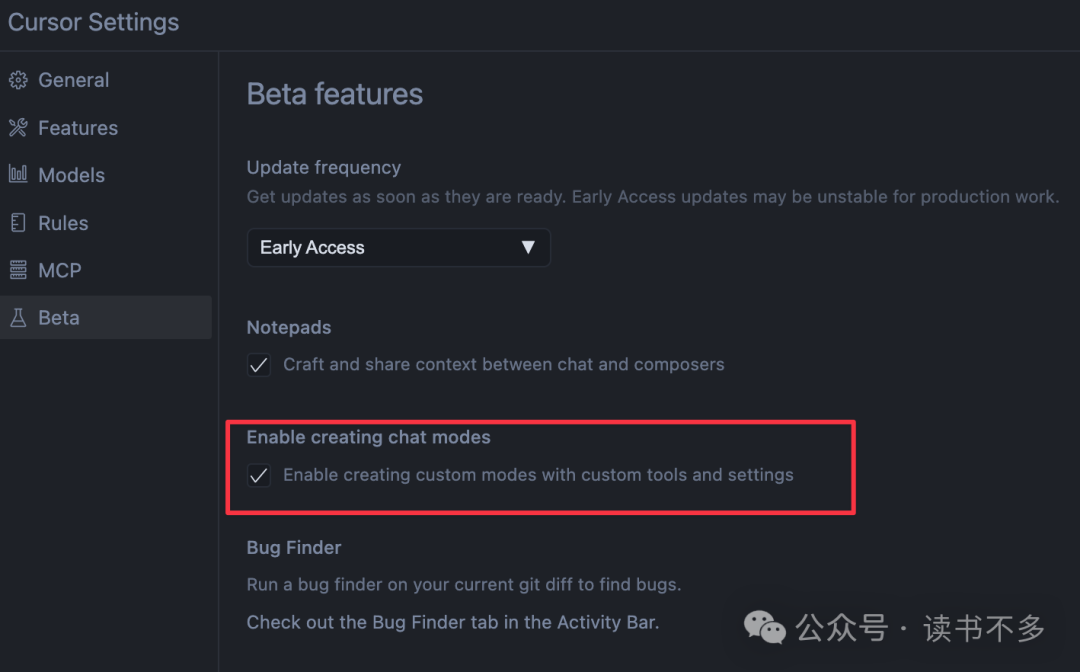Click the Update frequency label
This screenshot has width=1080, height=672.
[323, 167]
